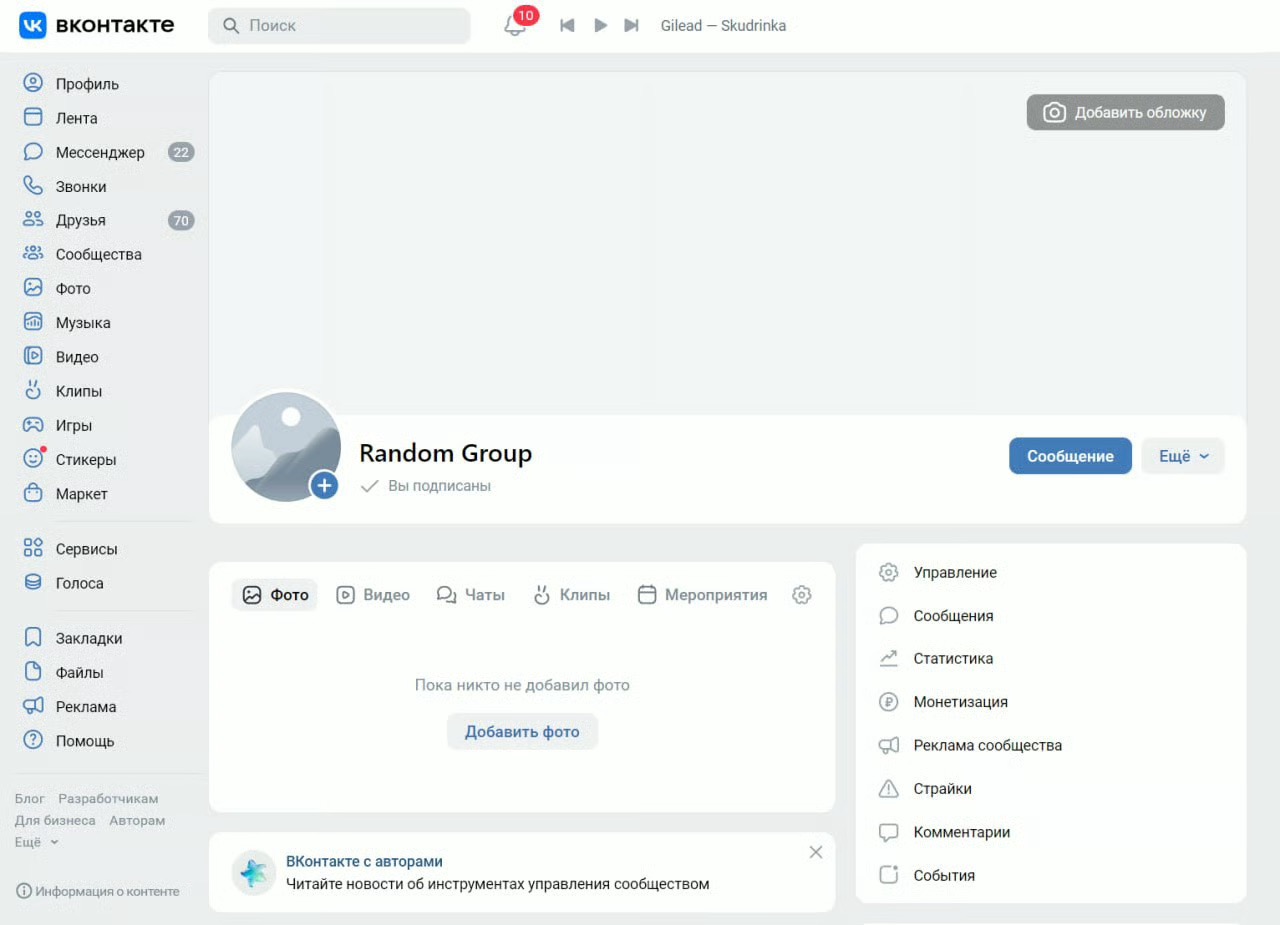This screenshot has width=1280, height=925.
Task: Click the Добавить фото button
Action: [x=522, y=732]
